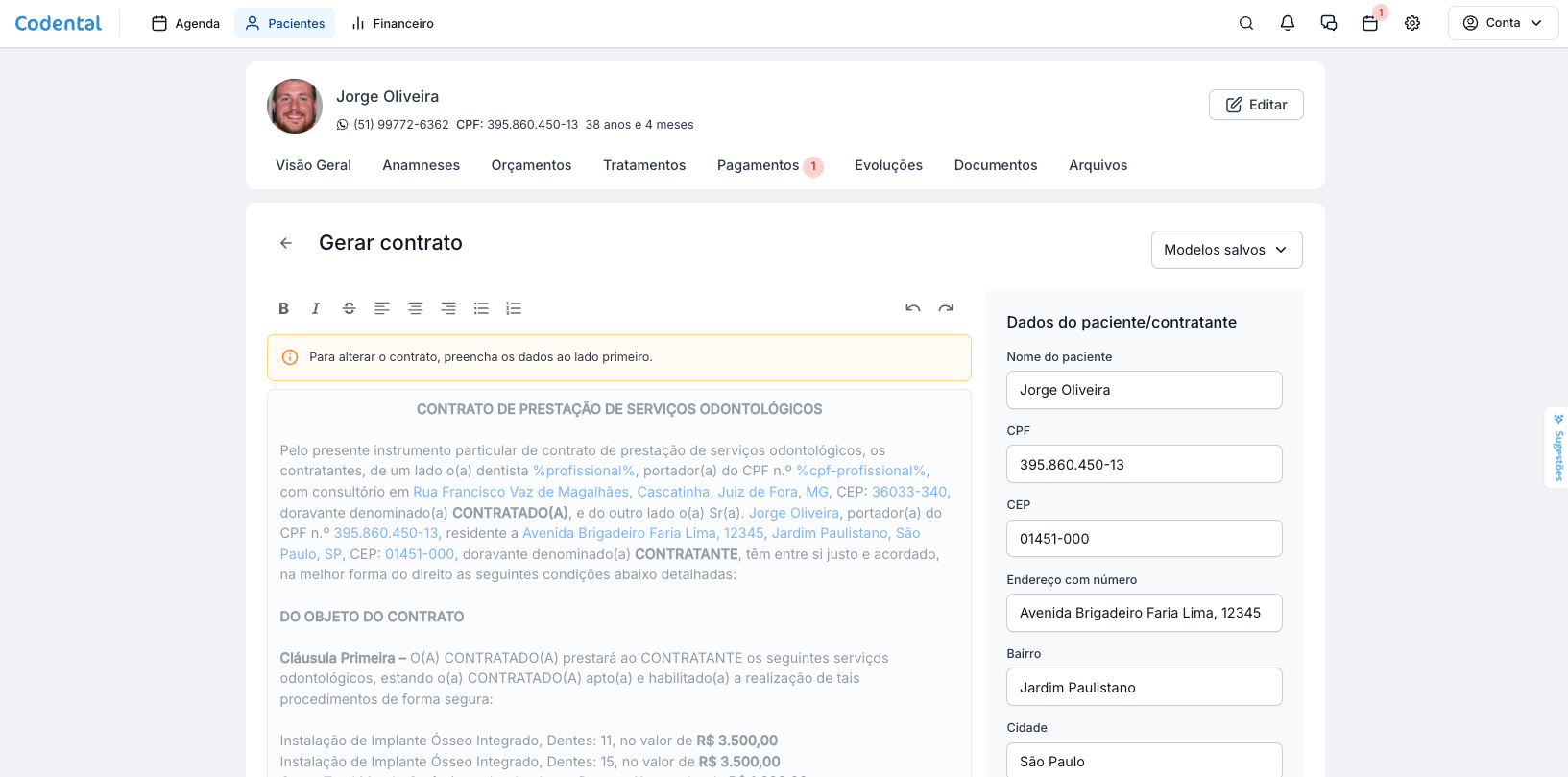Switch to the Orçamentos tab

(x=531, y=165)
